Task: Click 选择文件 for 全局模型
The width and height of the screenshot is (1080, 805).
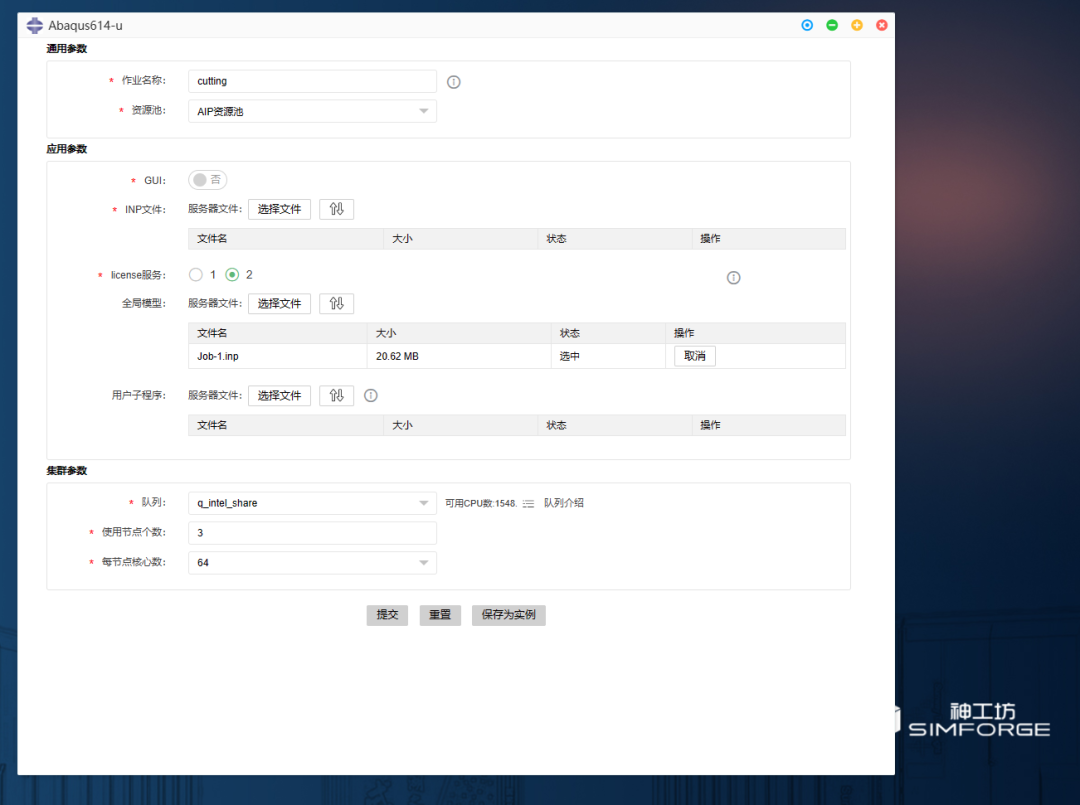Action: pos(279,303)
